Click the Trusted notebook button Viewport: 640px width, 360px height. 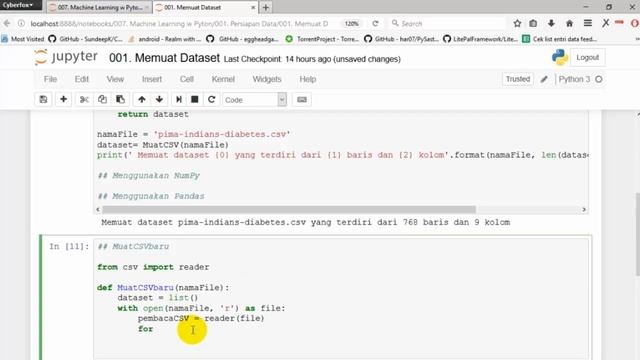(x=518, y=79)
